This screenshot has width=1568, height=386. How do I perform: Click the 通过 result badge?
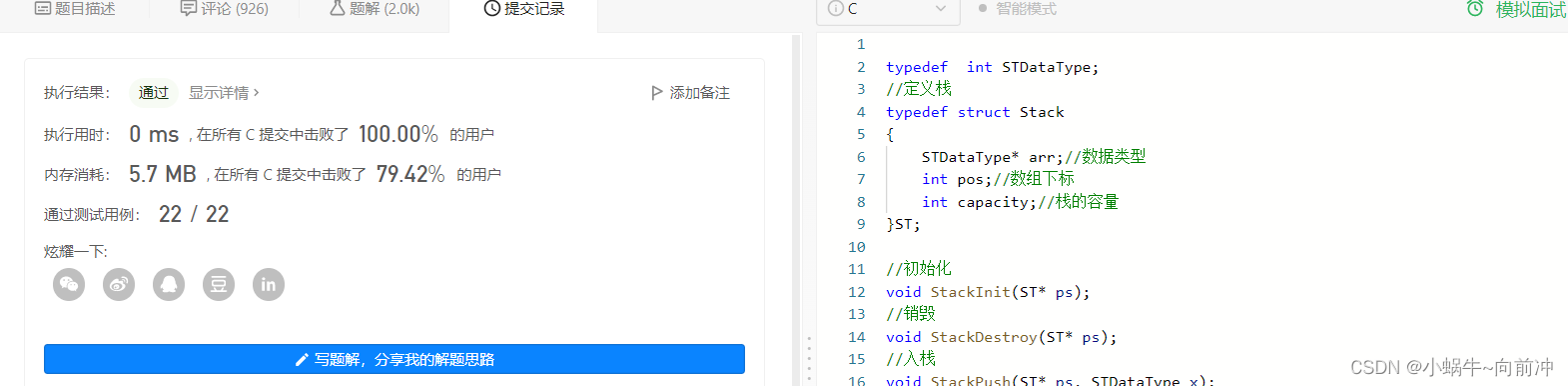(153, 93)
